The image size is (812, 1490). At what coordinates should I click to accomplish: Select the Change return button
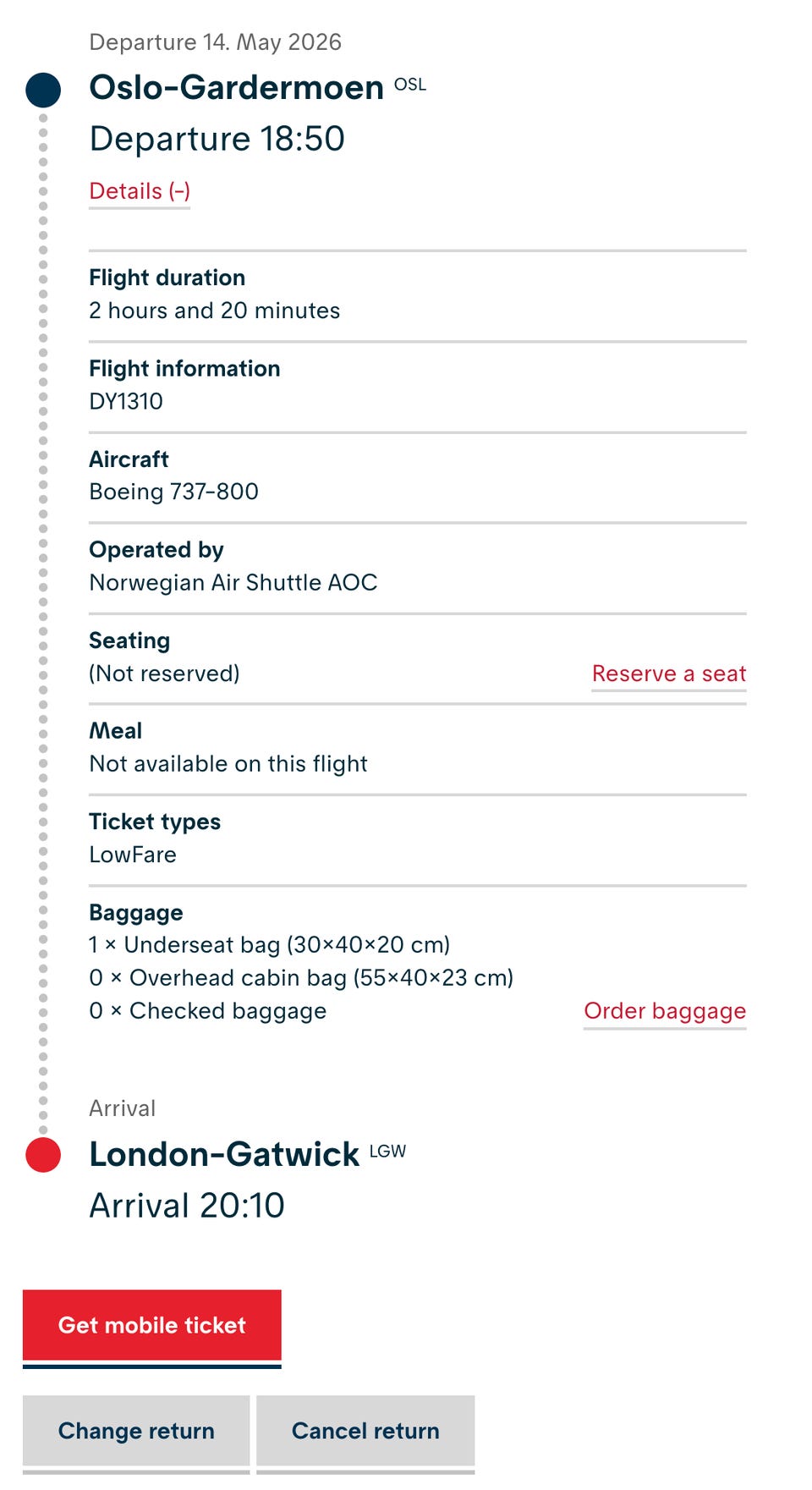(x=136, y=1431)
